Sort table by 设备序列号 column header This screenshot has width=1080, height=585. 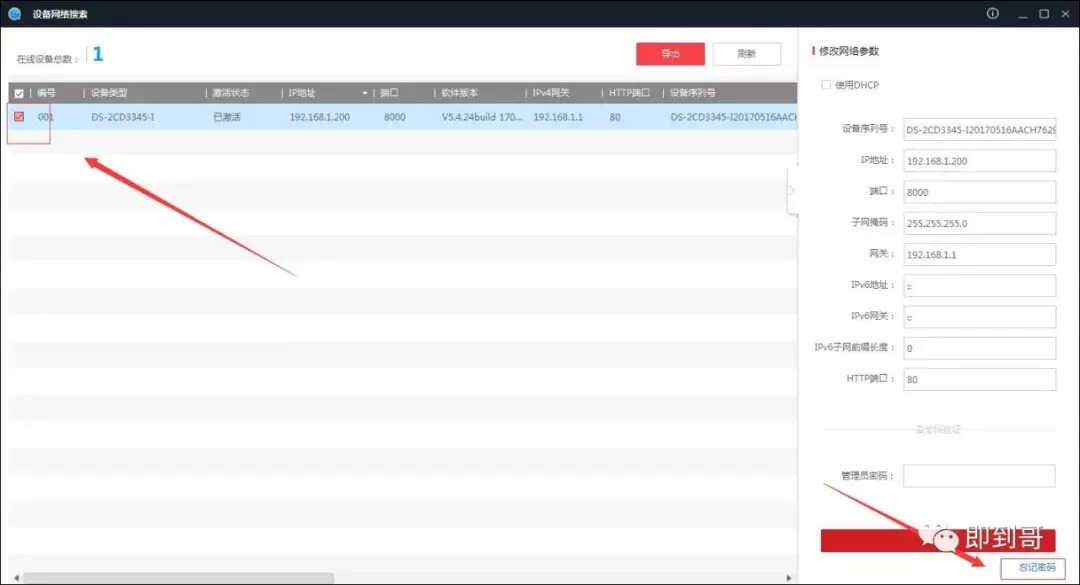click(692, 93)
